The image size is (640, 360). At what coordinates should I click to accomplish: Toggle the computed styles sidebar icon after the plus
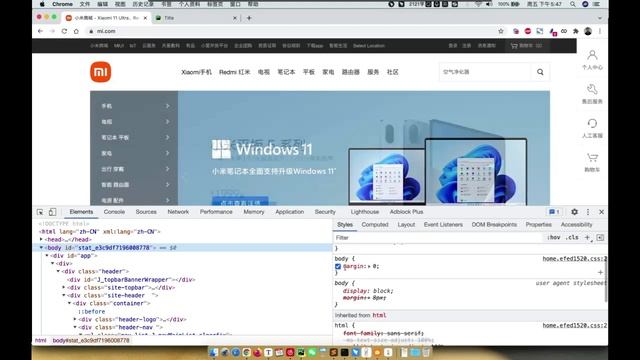coord(600,238)
